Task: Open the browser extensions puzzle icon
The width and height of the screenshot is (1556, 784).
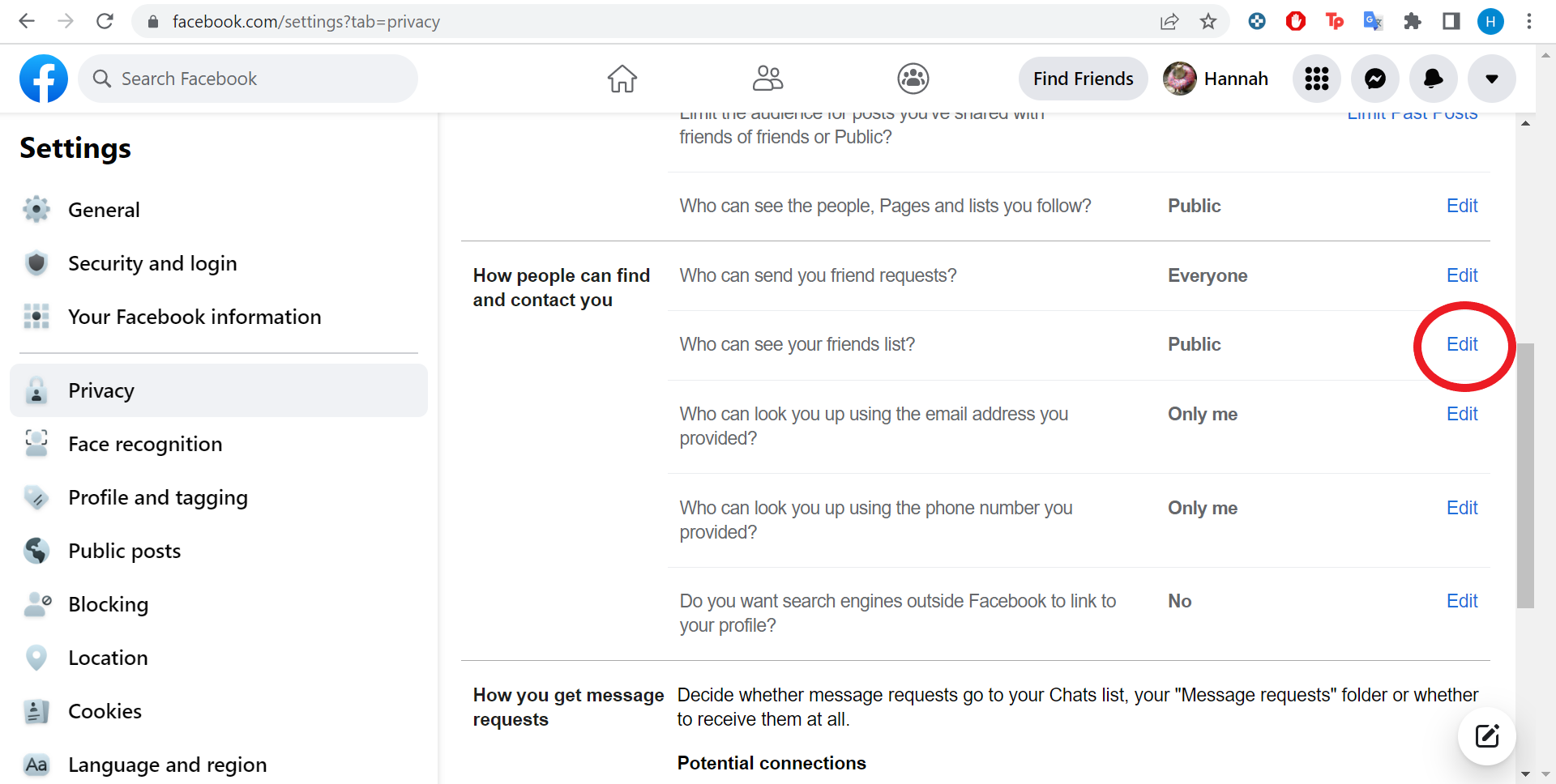Action: point(1413,21)
